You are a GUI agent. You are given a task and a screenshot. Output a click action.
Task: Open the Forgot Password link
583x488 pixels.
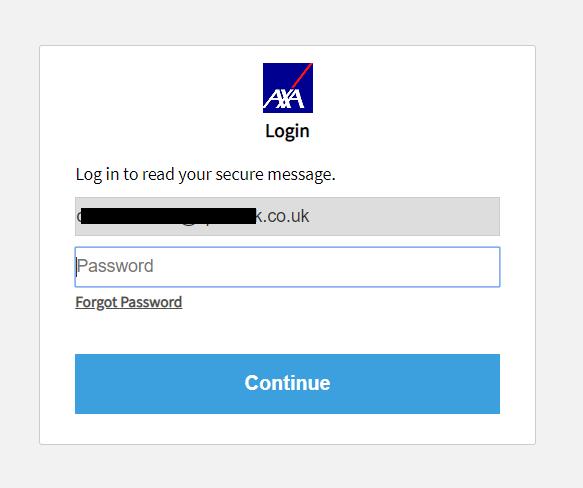(129, 302)
